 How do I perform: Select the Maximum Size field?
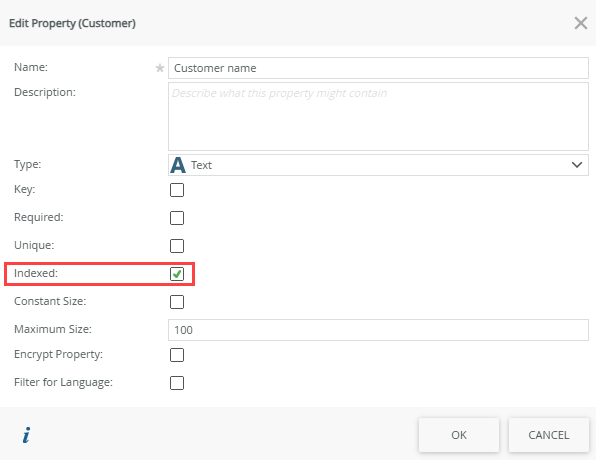click(378, 330)
